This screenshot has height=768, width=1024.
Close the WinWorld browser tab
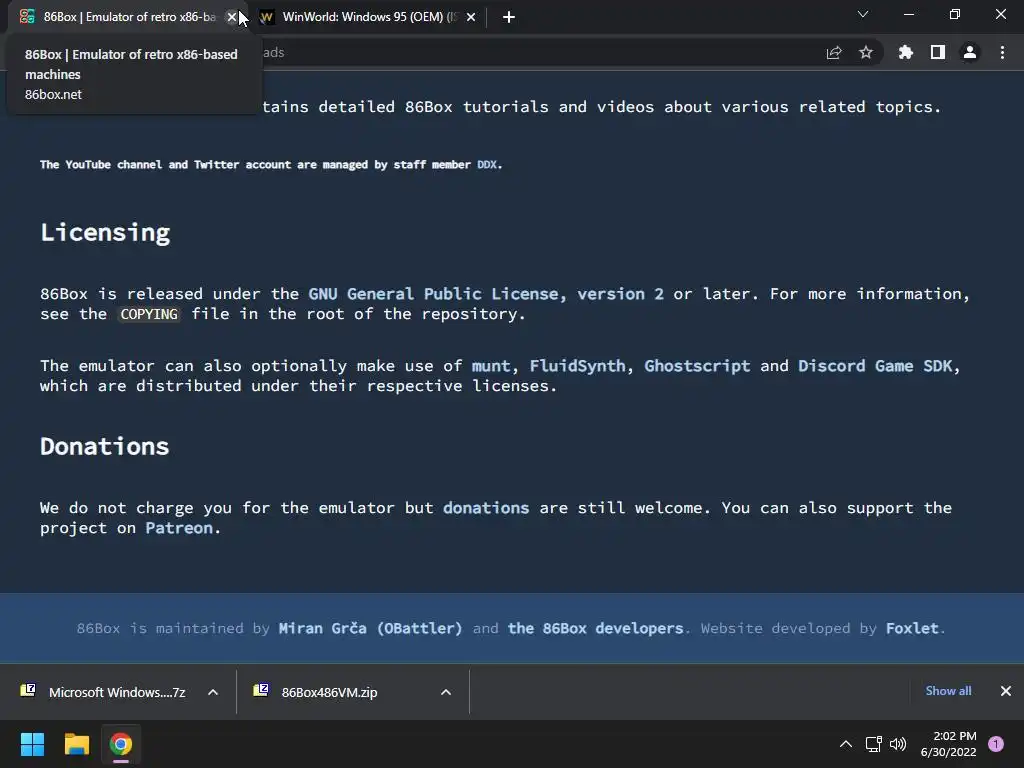[x=471, y=17]
